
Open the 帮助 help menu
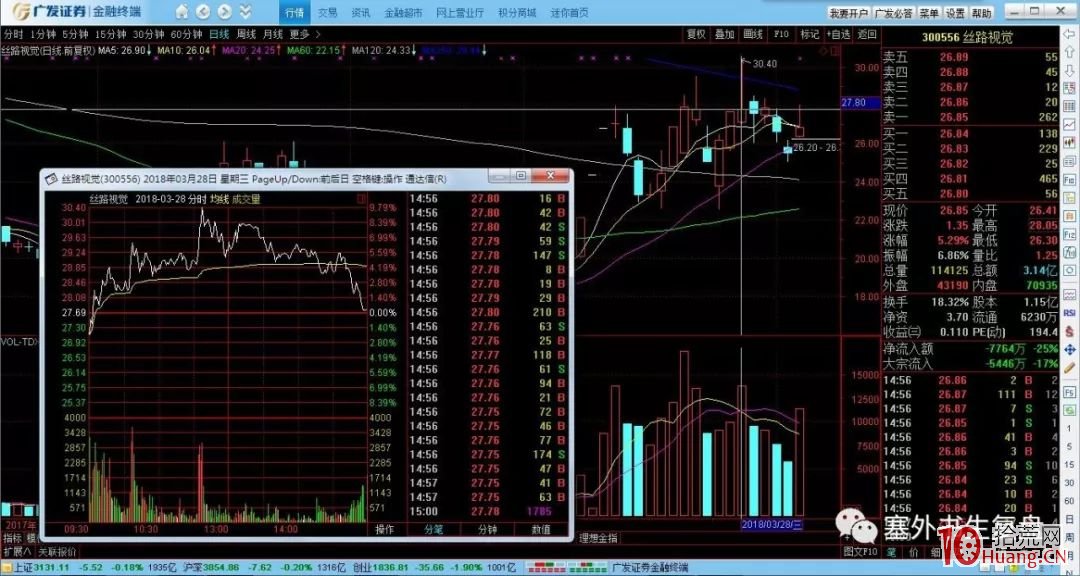tap(982, 13)
